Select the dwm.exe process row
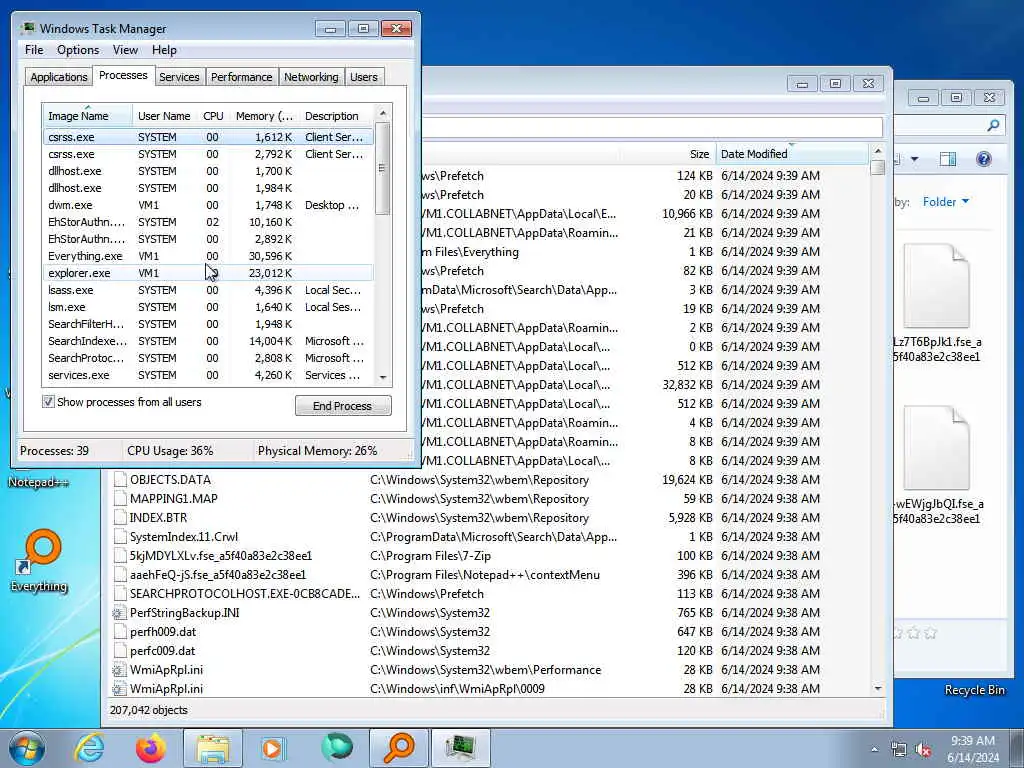The image size is (1024, 768). tap(208, 205)
